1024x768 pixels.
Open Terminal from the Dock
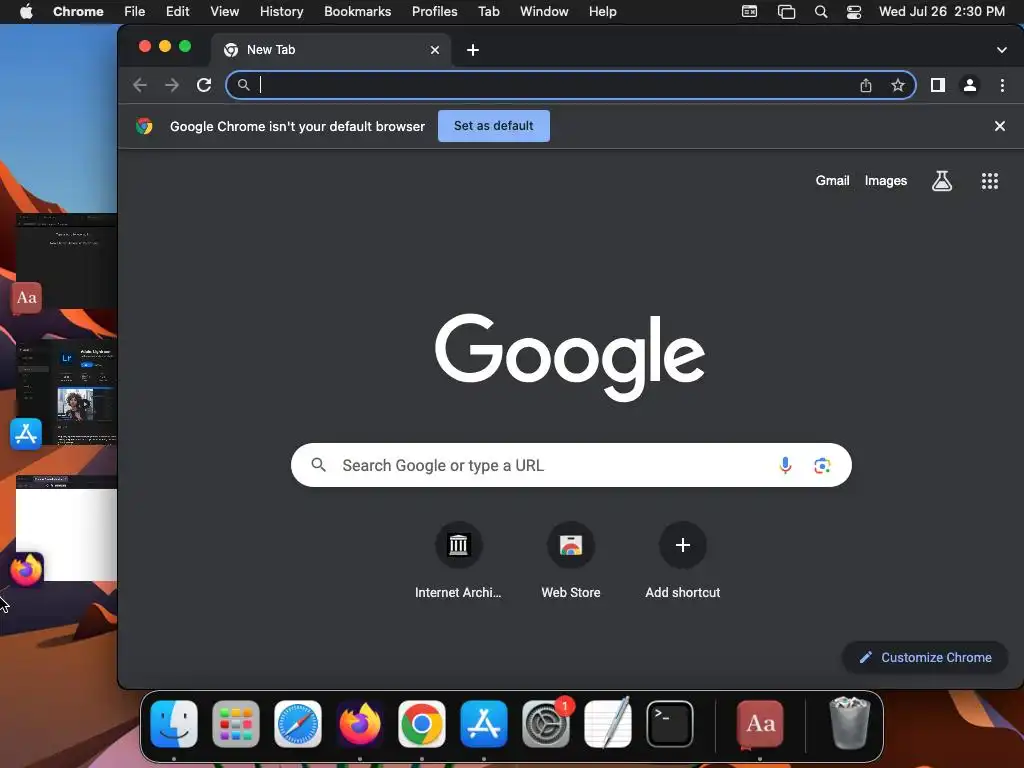(670, 724)
